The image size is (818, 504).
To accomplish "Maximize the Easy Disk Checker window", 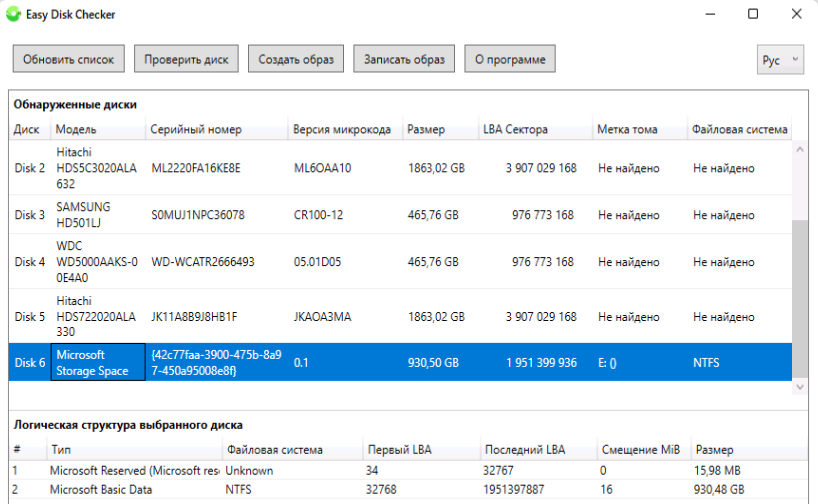I will [x=753, y=14].
